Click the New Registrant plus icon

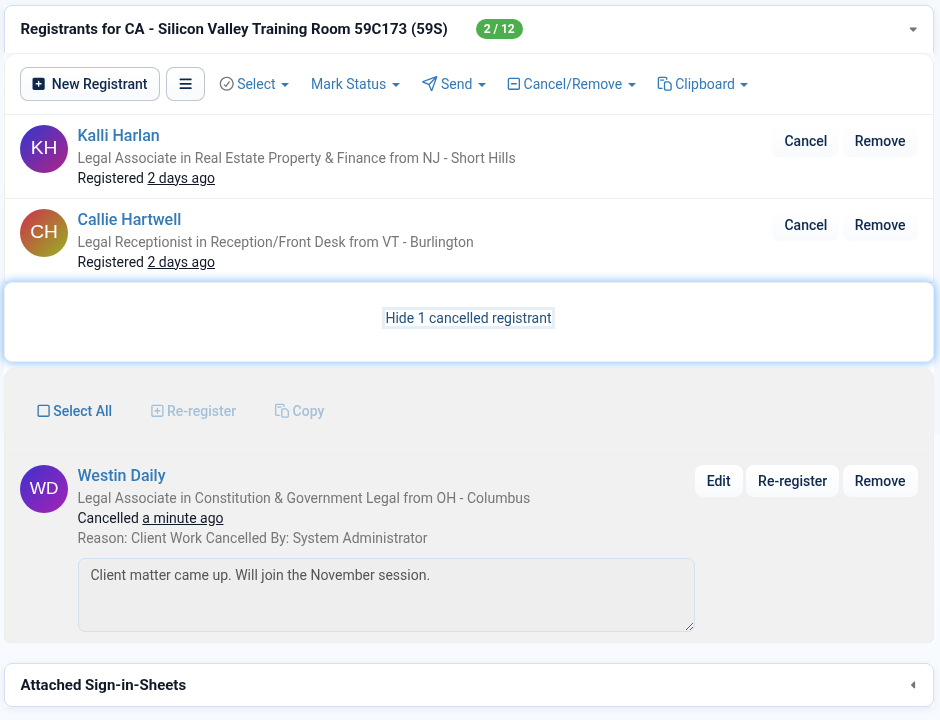coord(38,84)
